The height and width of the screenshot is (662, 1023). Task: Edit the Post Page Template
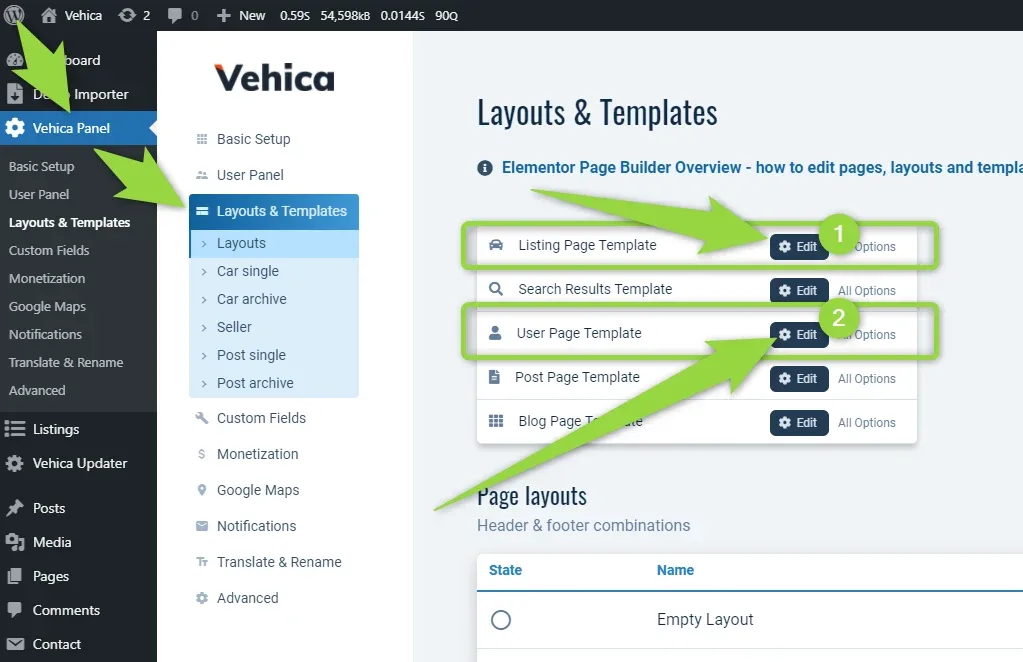coord(799,378)
